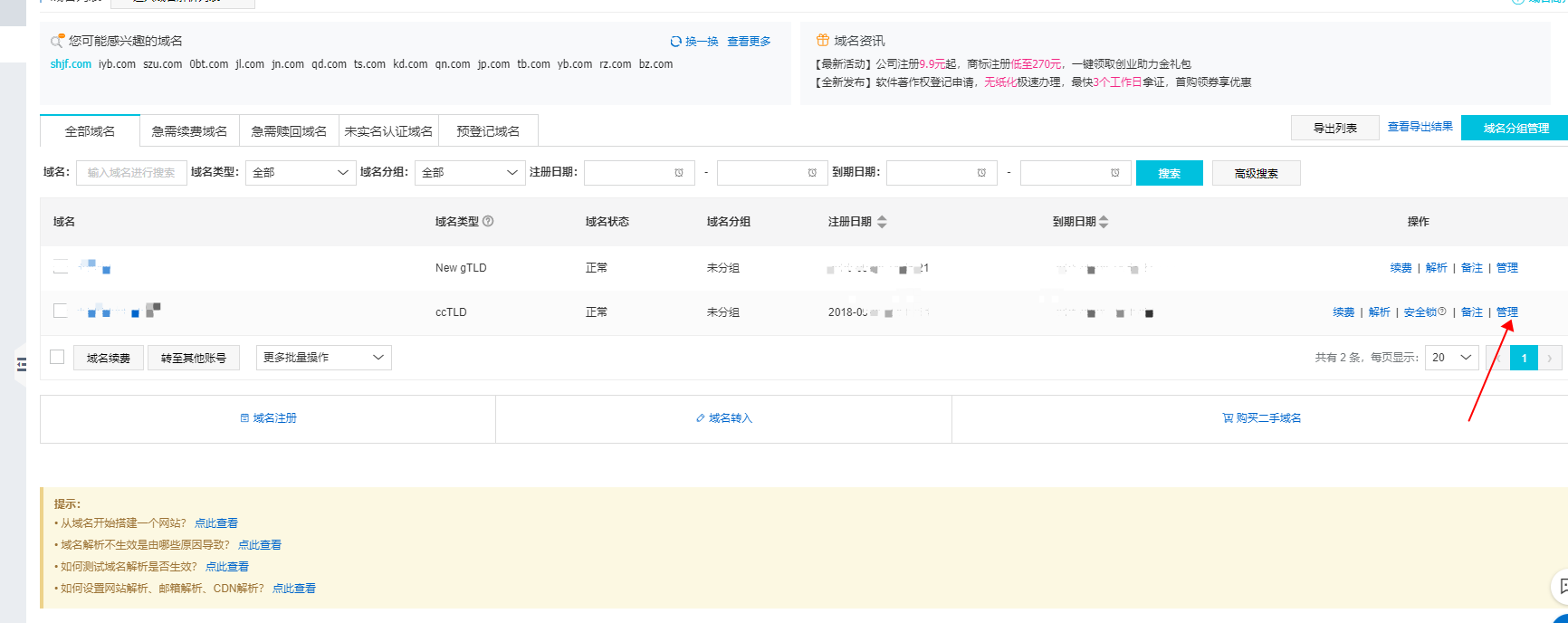
Task: Open the per-page count dropdown showing 20
Action: [1452, 358]
